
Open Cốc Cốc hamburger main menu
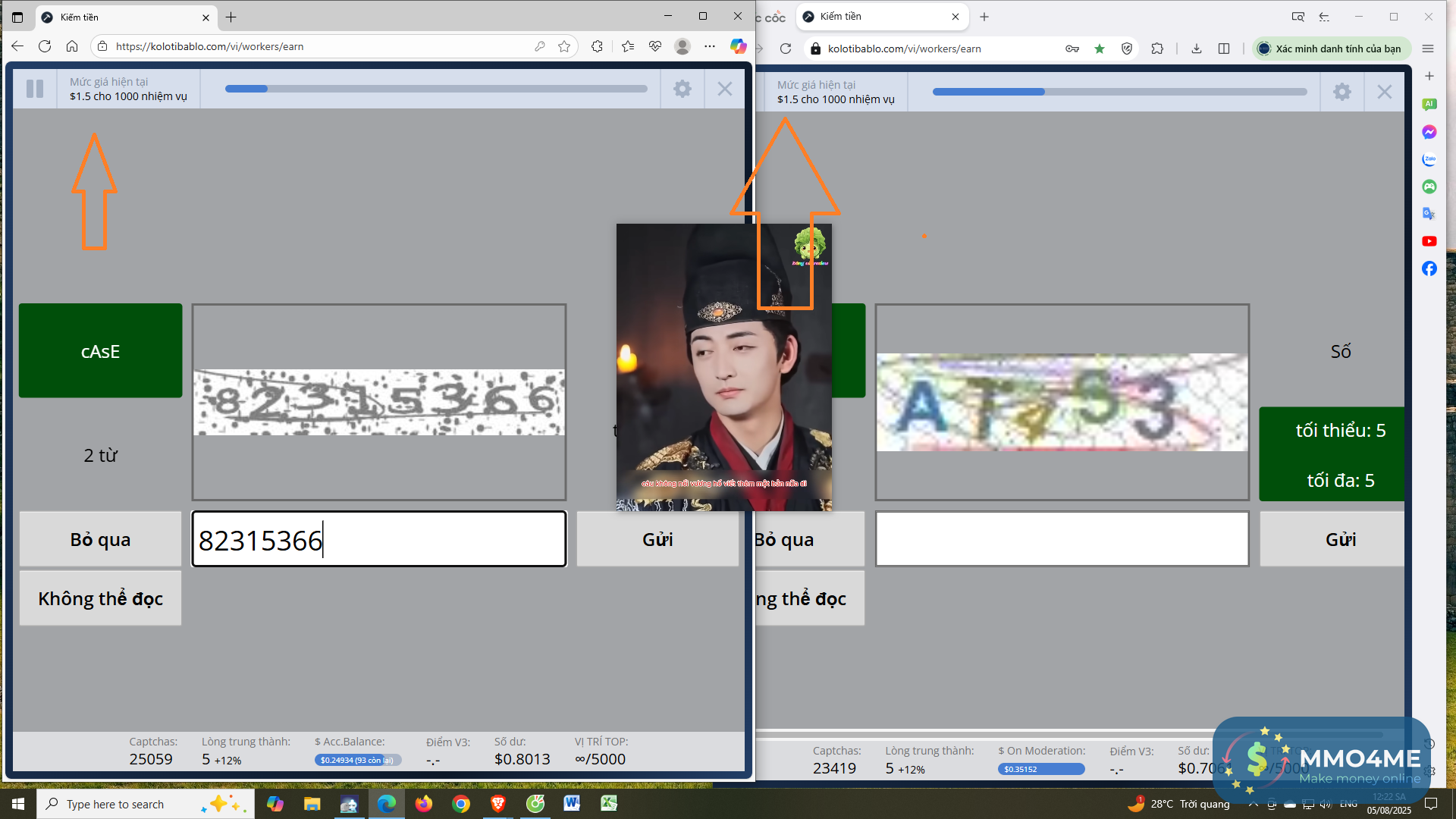click(x=1428, y=49)
